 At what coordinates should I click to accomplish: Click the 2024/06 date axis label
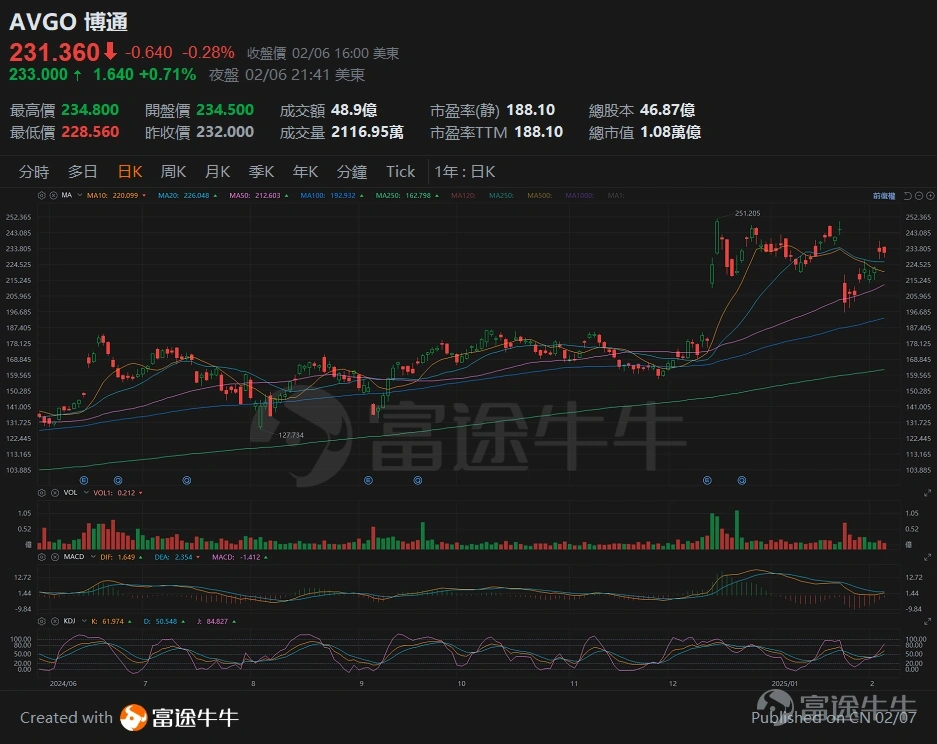pyautogui.click(x=63, y=684)
